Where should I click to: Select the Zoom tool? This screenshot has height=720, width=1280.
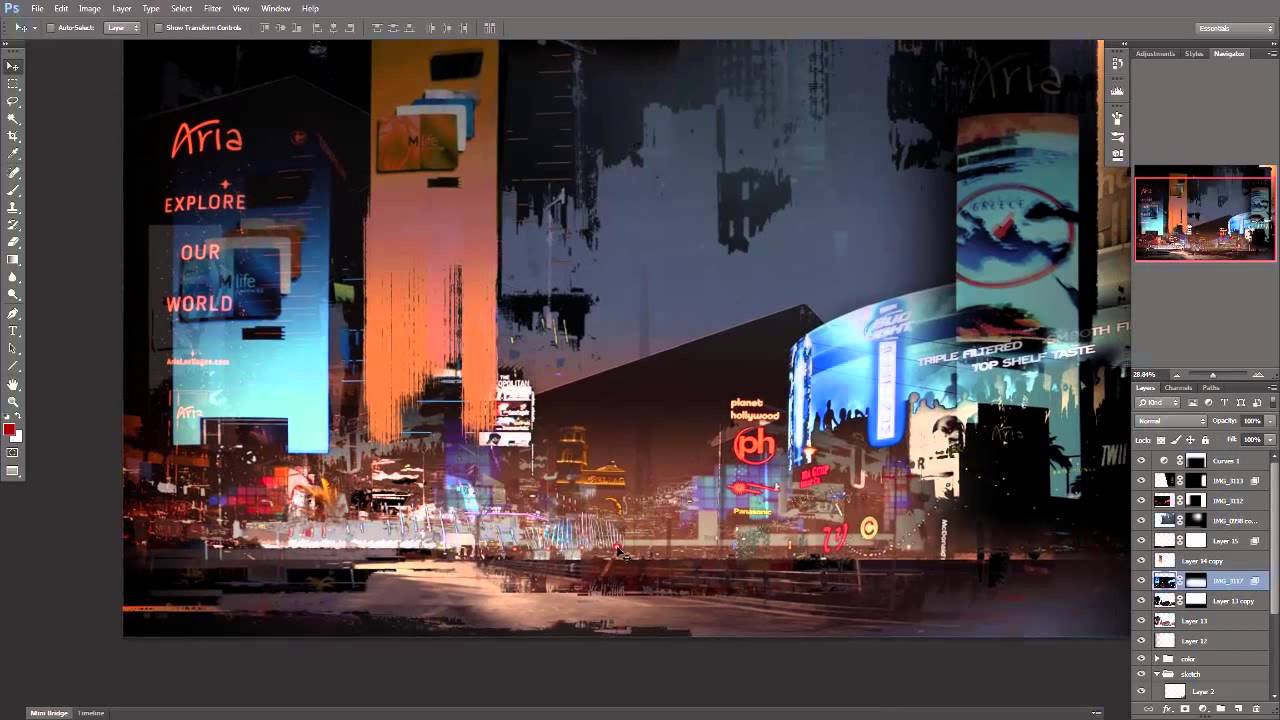point(13,402)
